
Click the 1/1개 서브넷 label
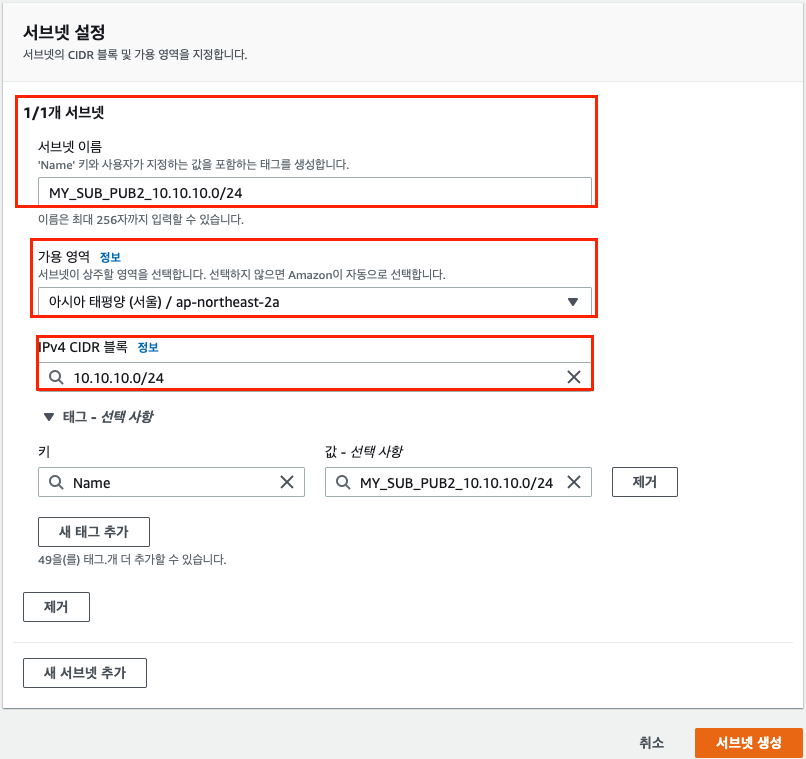(64, 113)
